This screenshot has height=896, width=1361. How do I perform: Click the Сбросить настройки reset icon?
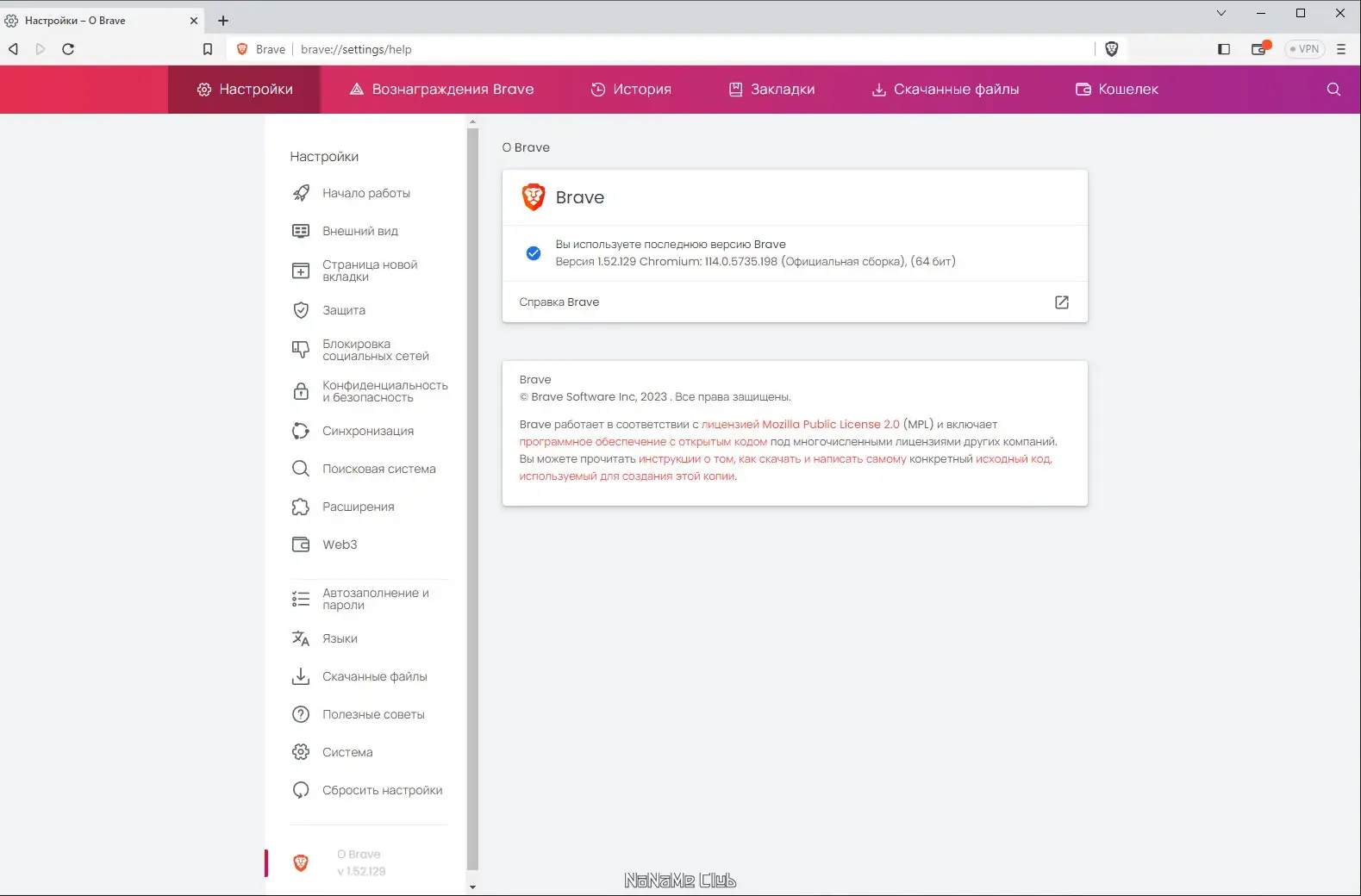coord(301,790)
